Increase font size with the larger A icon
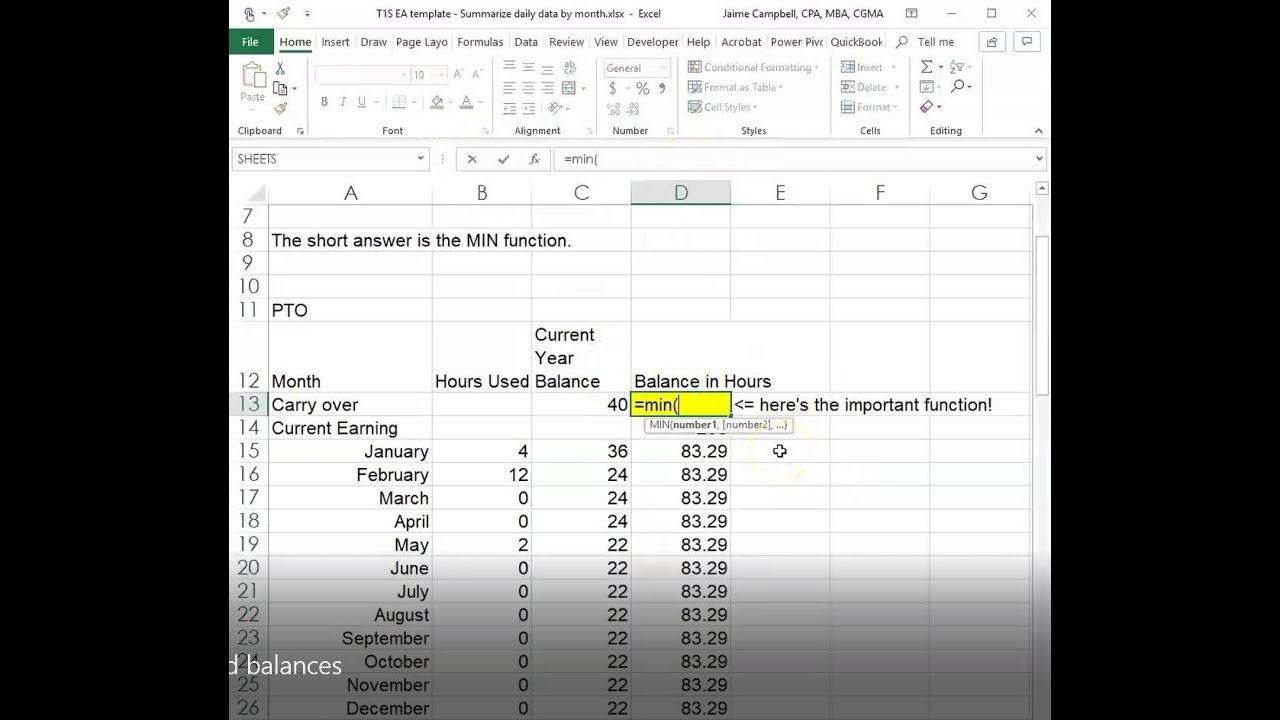The width and height of the screenshot is (1280, 720). [458, 74]
